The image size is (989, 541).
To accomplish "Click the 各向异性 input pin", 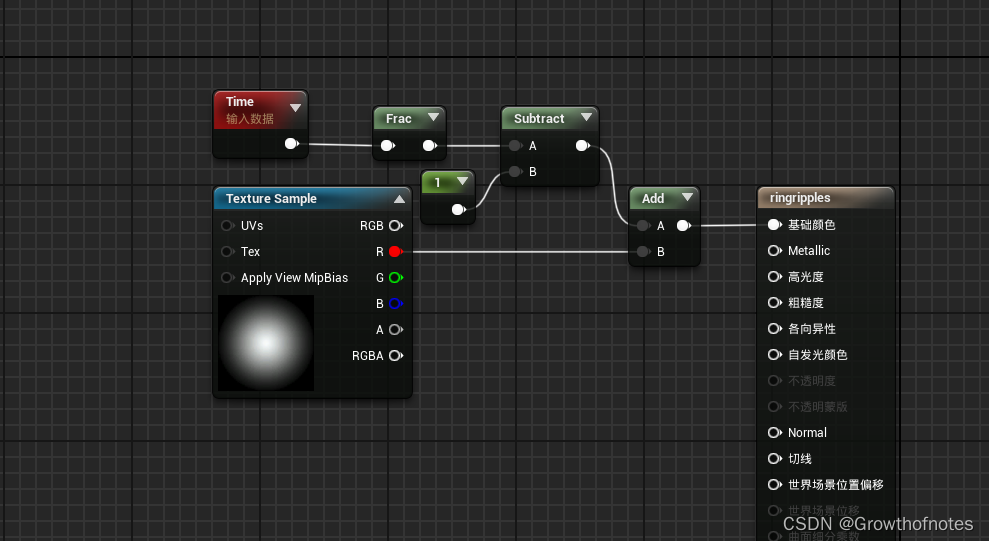I will pos(775,329).
